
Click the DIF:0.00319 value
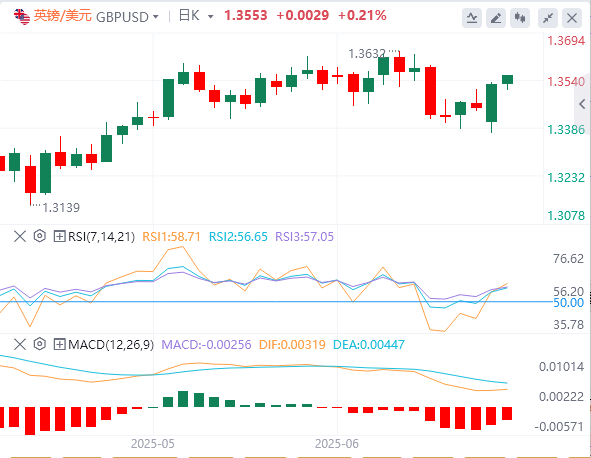[x=292, y=345]
